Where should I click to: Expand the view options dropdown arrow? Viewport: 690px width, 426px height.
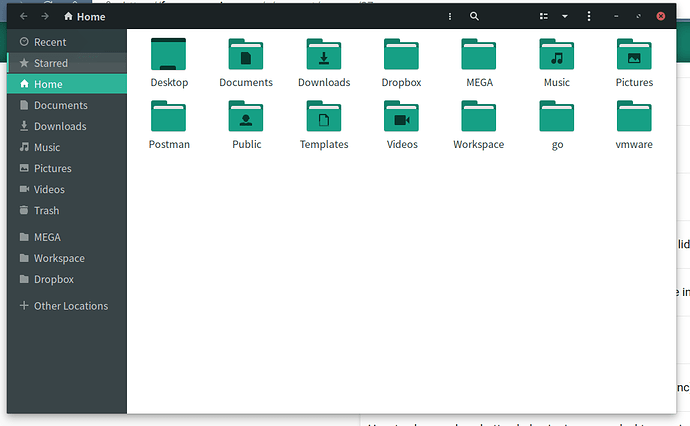click(x=565, y=16)
